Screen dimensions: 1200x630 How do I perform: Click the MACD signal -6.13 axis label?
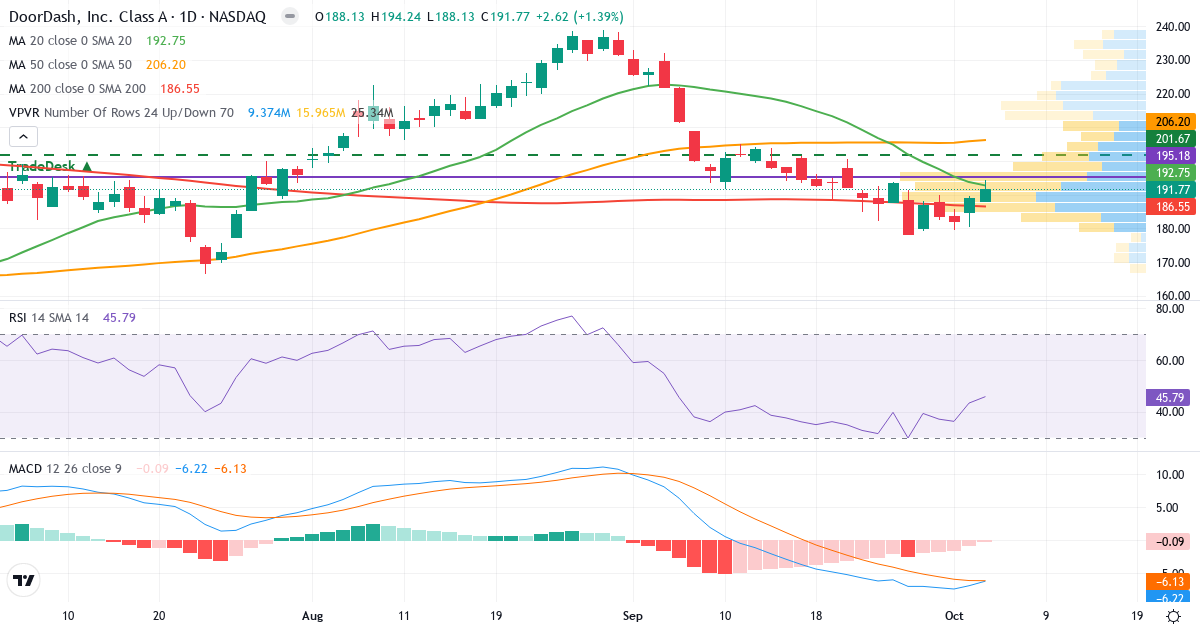tap(1170, 581)
